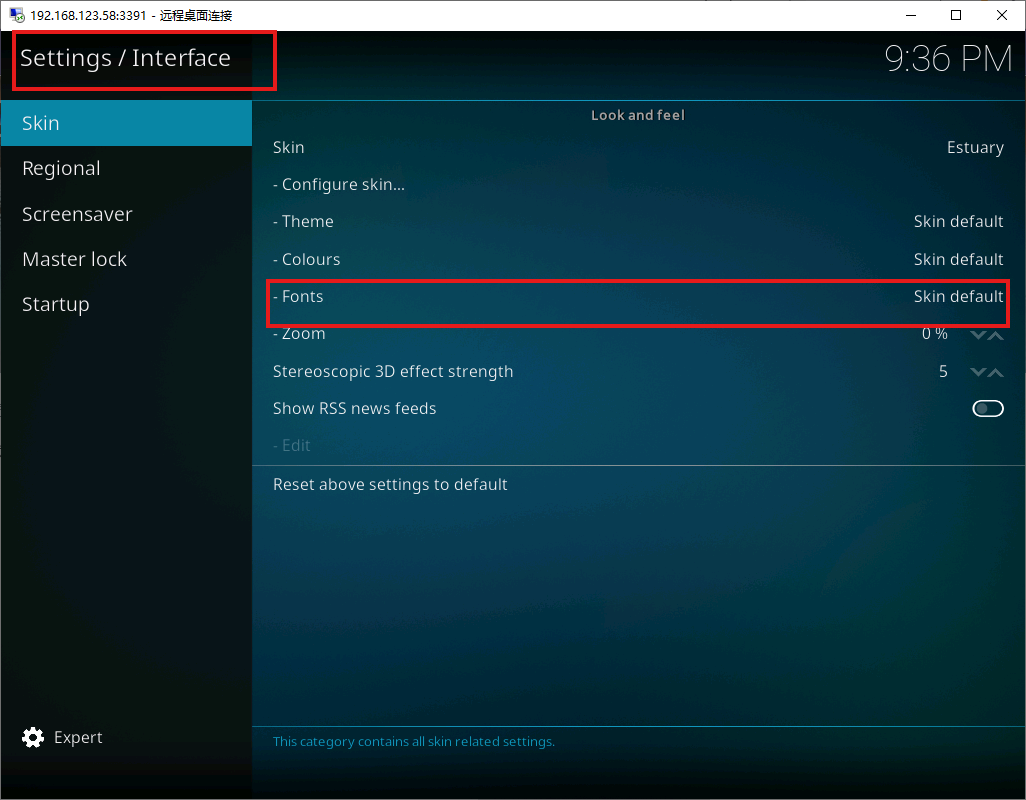Decrease Zoom with the down arrow
The height and width of the screenshot is (800, 1026).
tap(978, 335)
